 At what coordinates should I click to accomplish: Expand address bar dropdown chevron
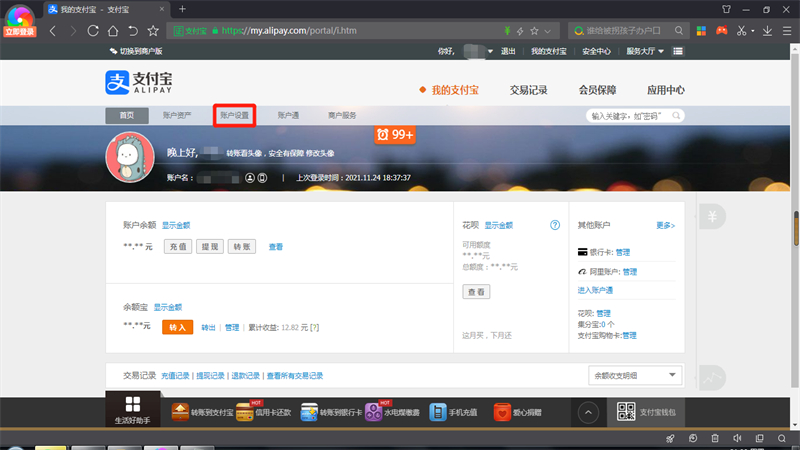547,31
